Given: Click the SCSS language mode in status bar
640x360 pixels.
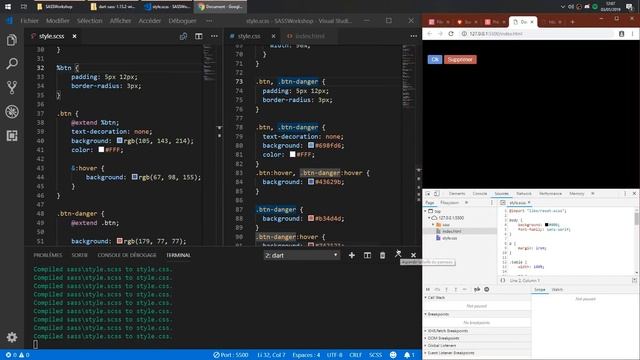Looking at the screenshot, I should 376,355.
